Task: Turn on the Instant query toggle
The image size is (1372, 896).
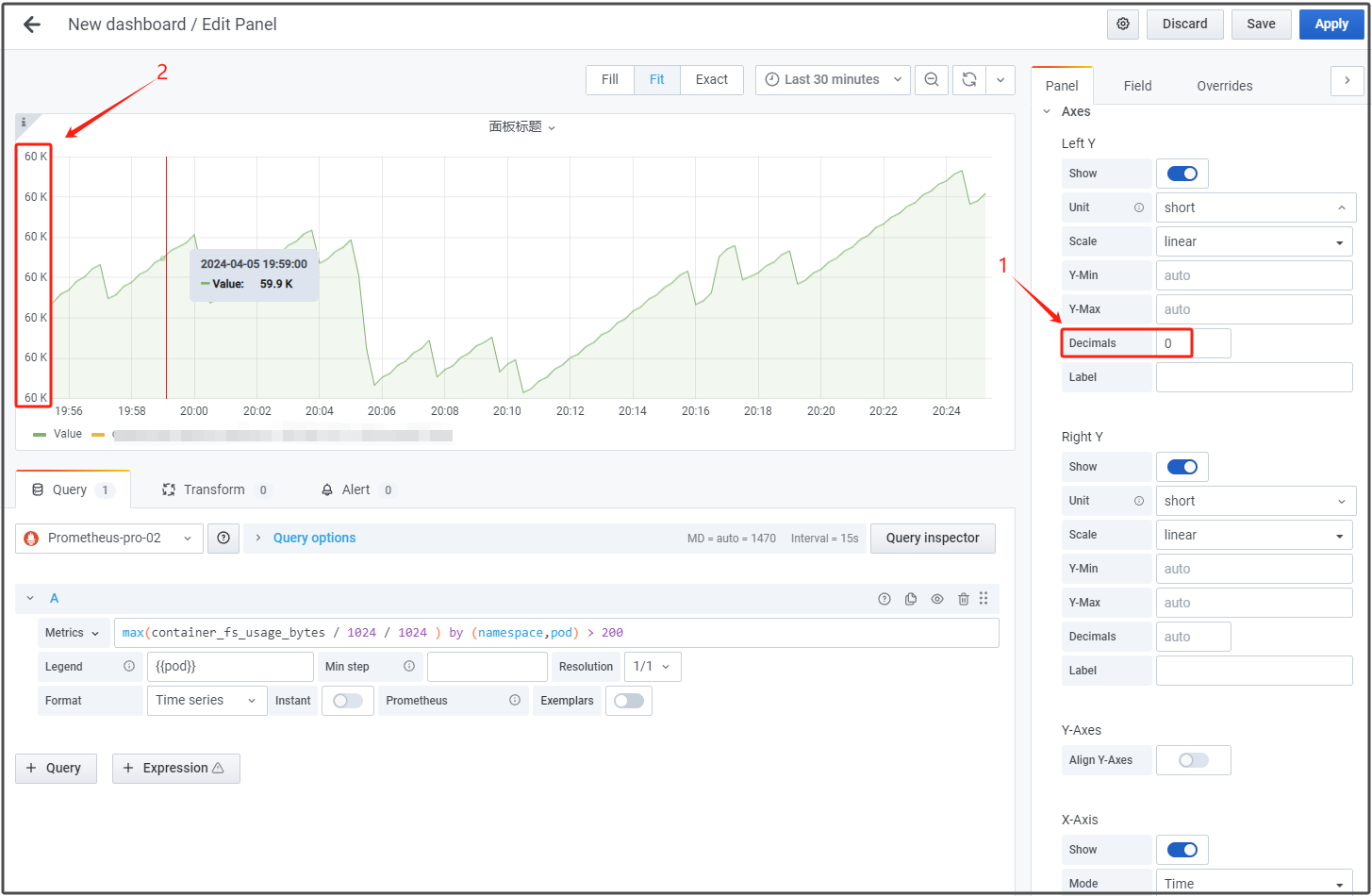Action: pyautogui.click(x=347, y=701)
